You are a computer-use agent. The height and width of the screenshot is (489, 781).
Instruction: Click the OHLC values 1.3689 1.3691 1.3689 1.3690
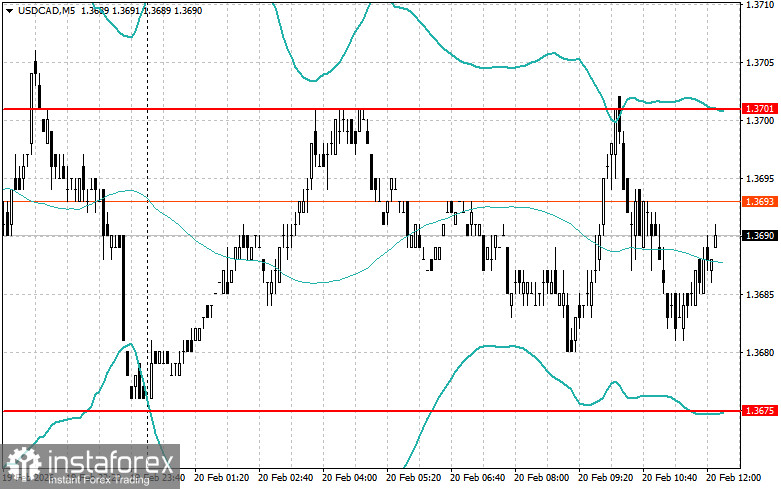coord(141,10)
